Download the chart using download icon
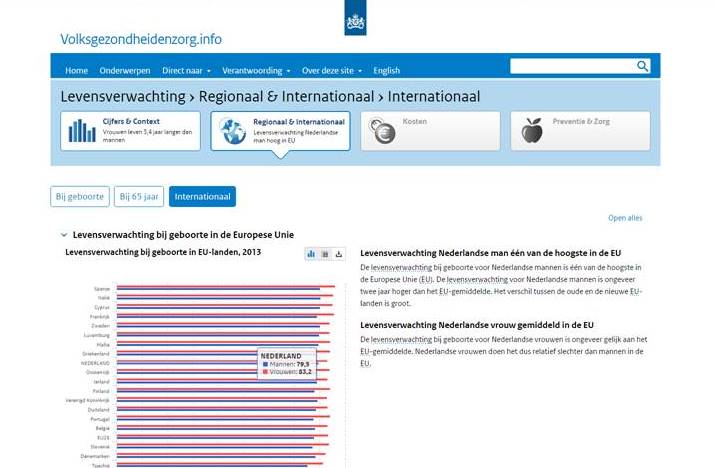This screenshot has width=714, height=468. pyautogui.click(x=339, y=254)
